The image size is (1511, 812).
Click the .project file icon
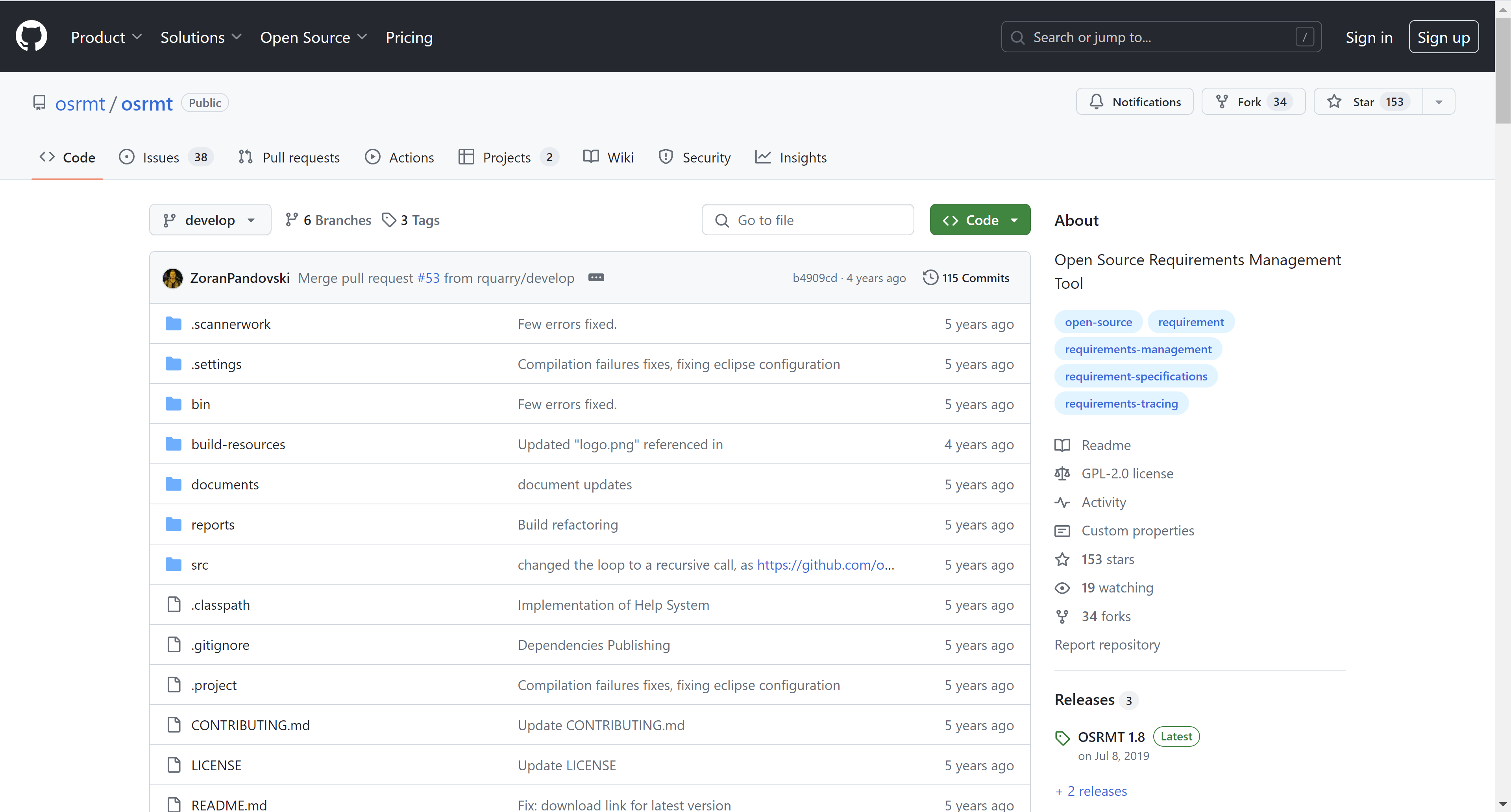174,685
